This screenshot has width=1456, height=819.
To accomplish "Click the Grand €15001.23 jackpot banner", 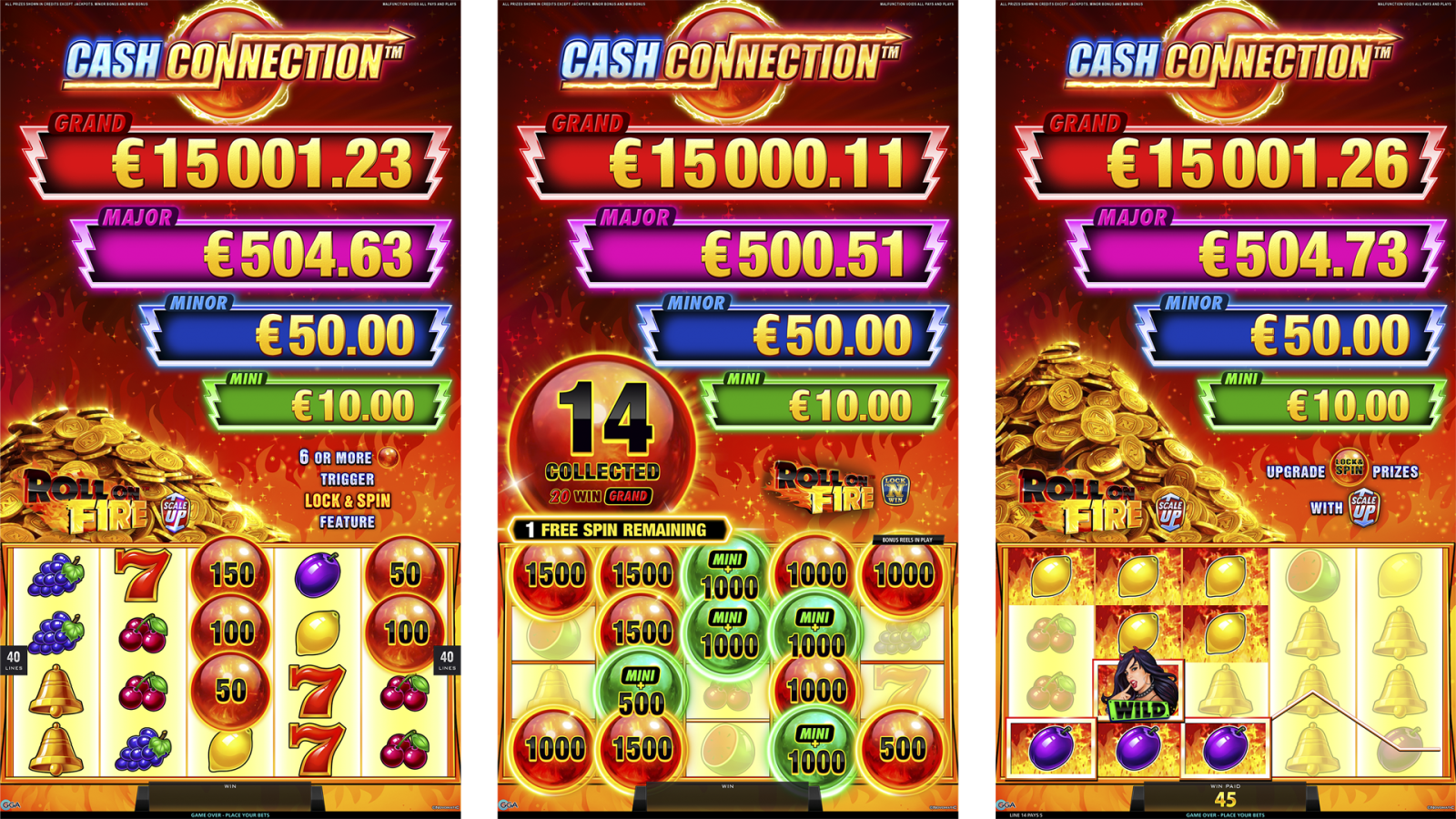I will point(237,157).
